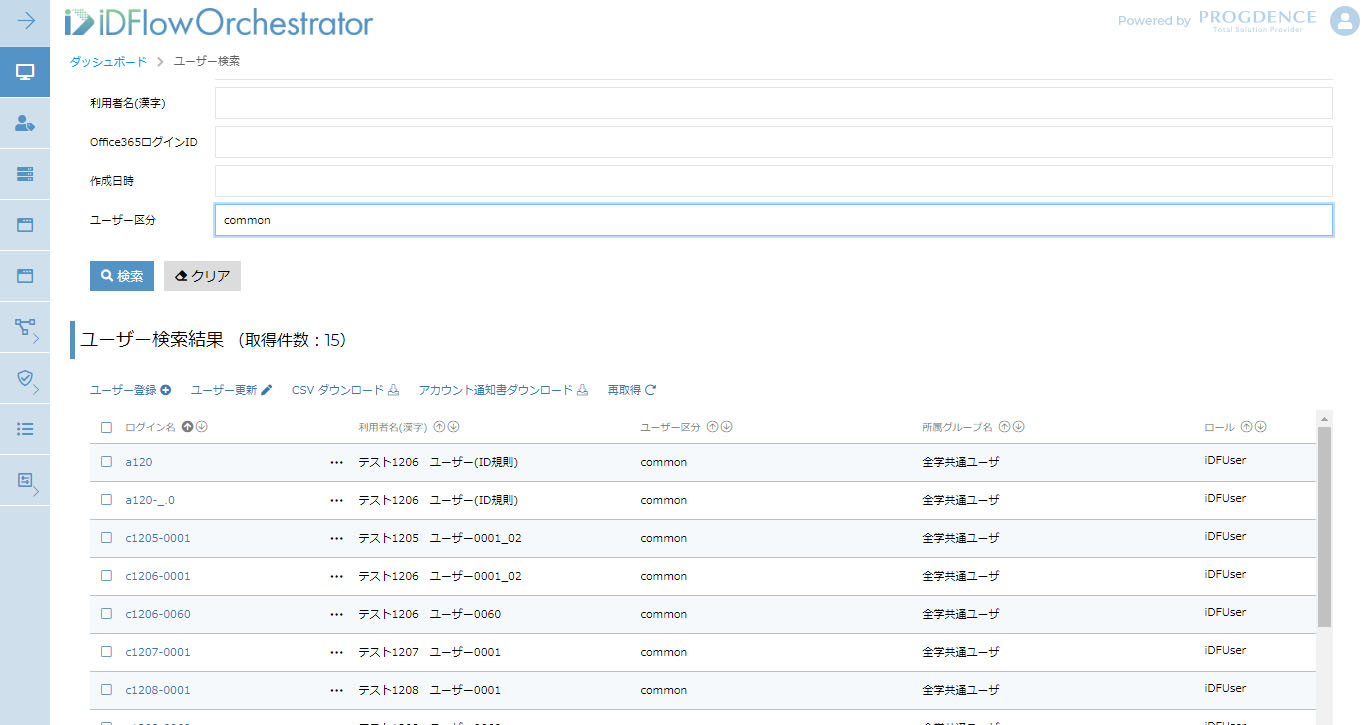Click the 利用者名(漢字) input field

click(773, 103)
